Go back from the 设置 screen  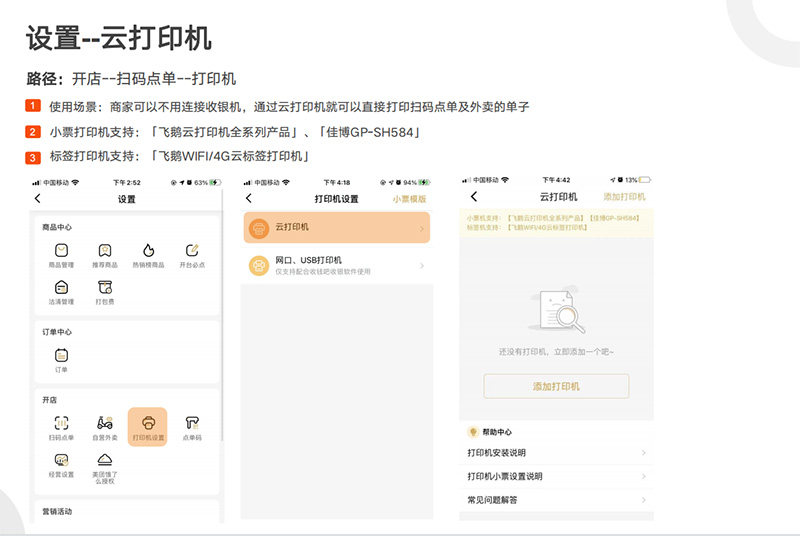pyautogui.click(x=37, y=199)
